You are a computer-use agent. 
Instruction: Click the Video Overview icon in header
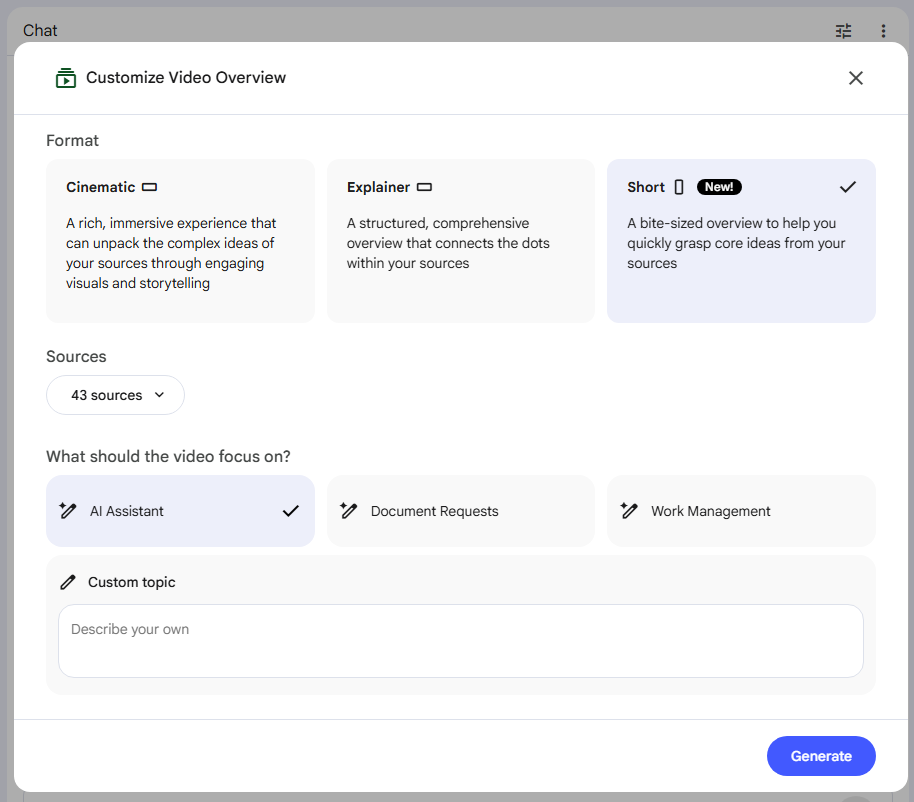coord(66,78)
